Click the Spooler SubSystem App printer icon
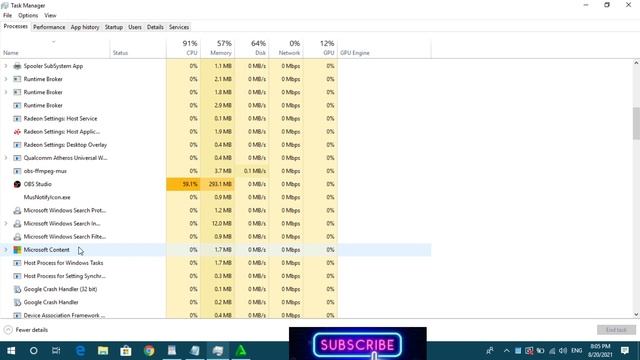 (x=17, y=66)
